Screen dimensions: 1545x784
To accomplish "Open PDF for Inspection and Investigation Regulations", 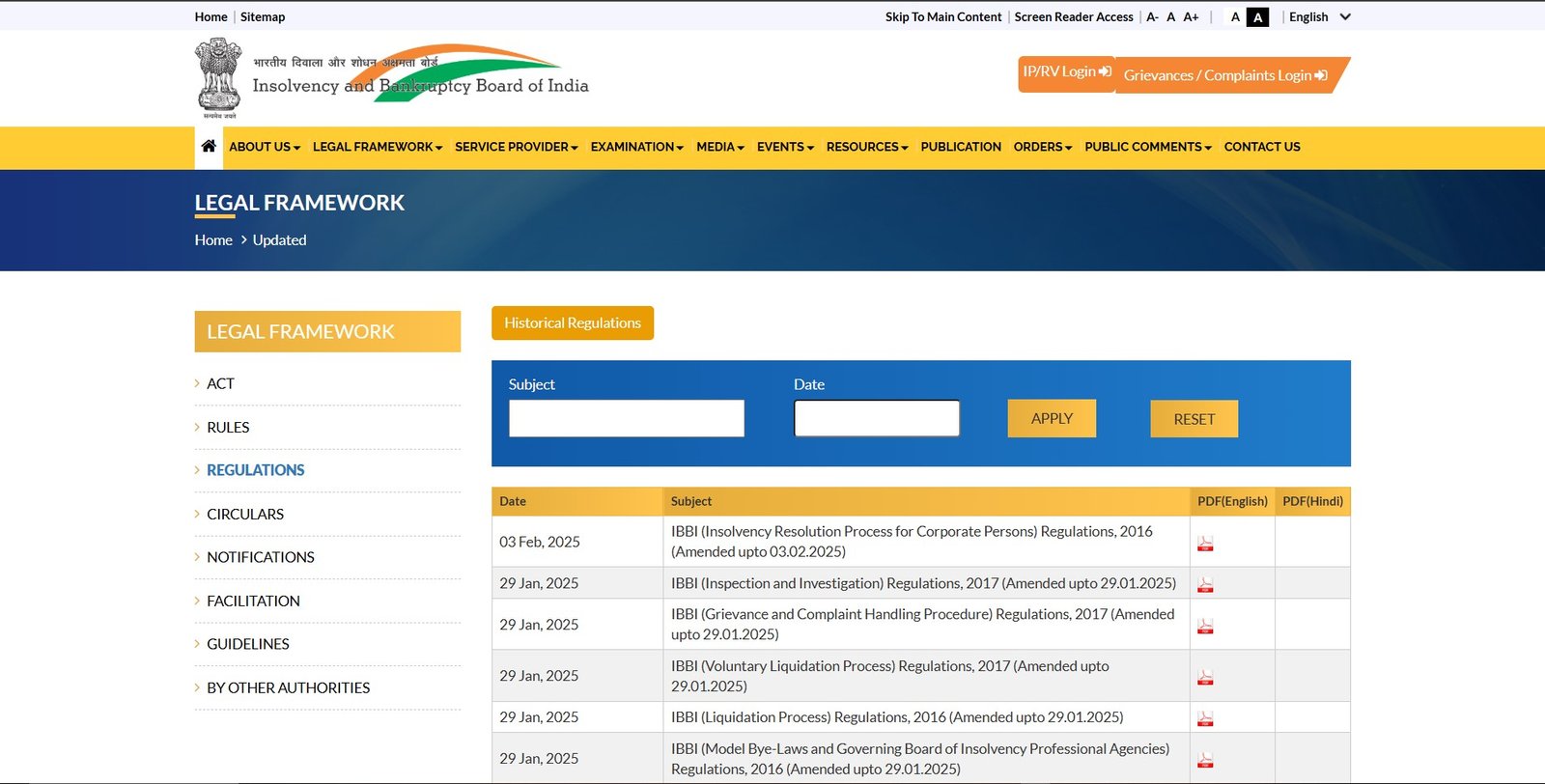I will (x=1205, y=585).
